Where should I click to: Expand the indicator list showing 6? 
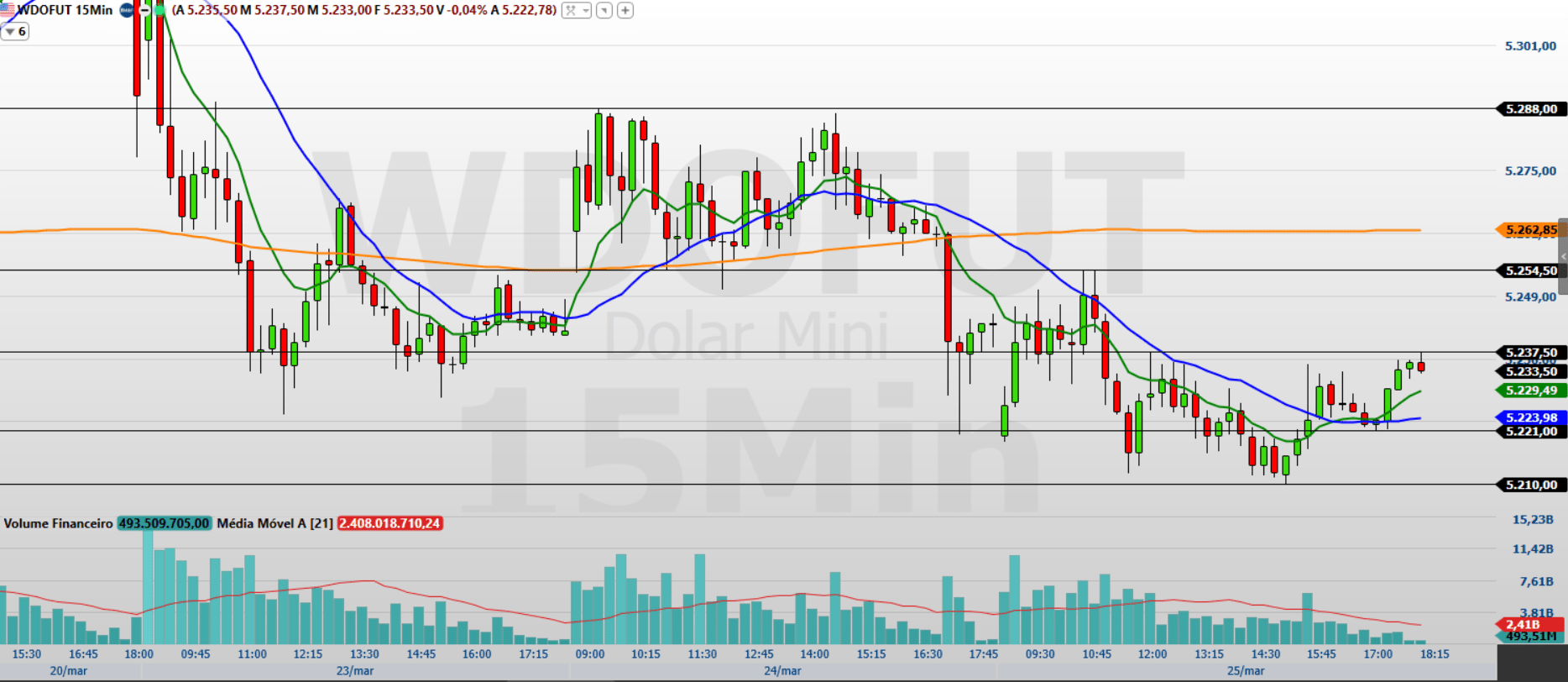coord(15,31)
